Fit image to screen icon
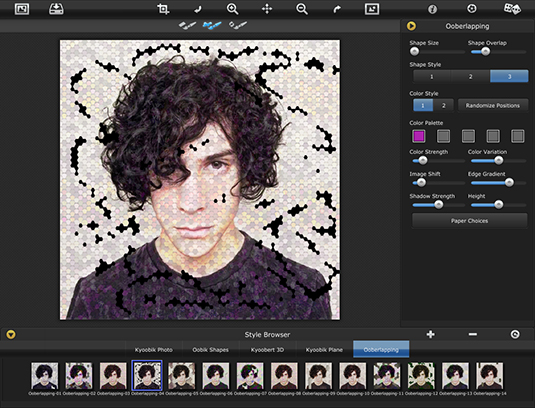The width and height of the screenshot is (535, 408). pos(372,9)
